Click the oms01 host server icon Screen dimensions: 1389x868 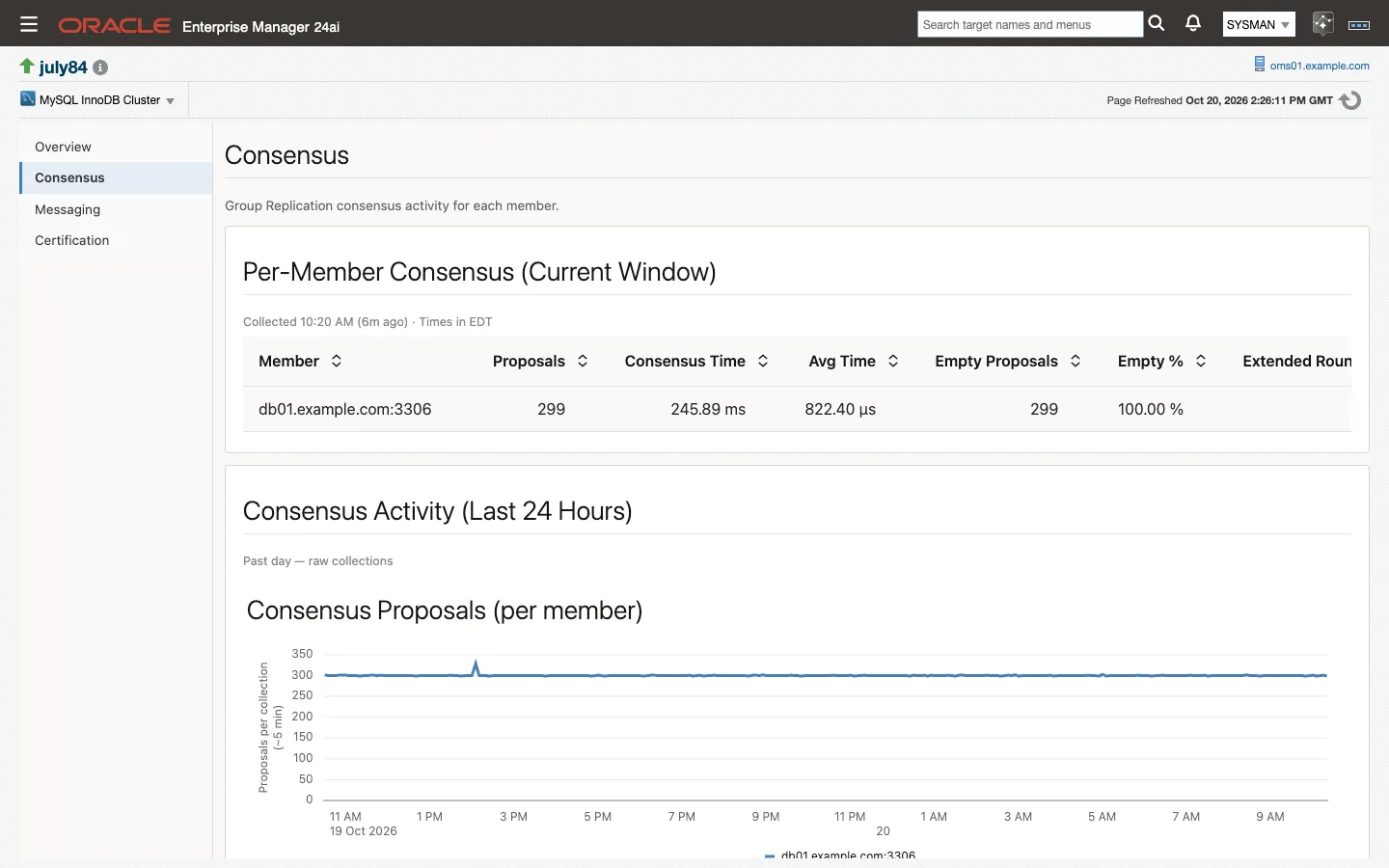tap(1259, 65)
